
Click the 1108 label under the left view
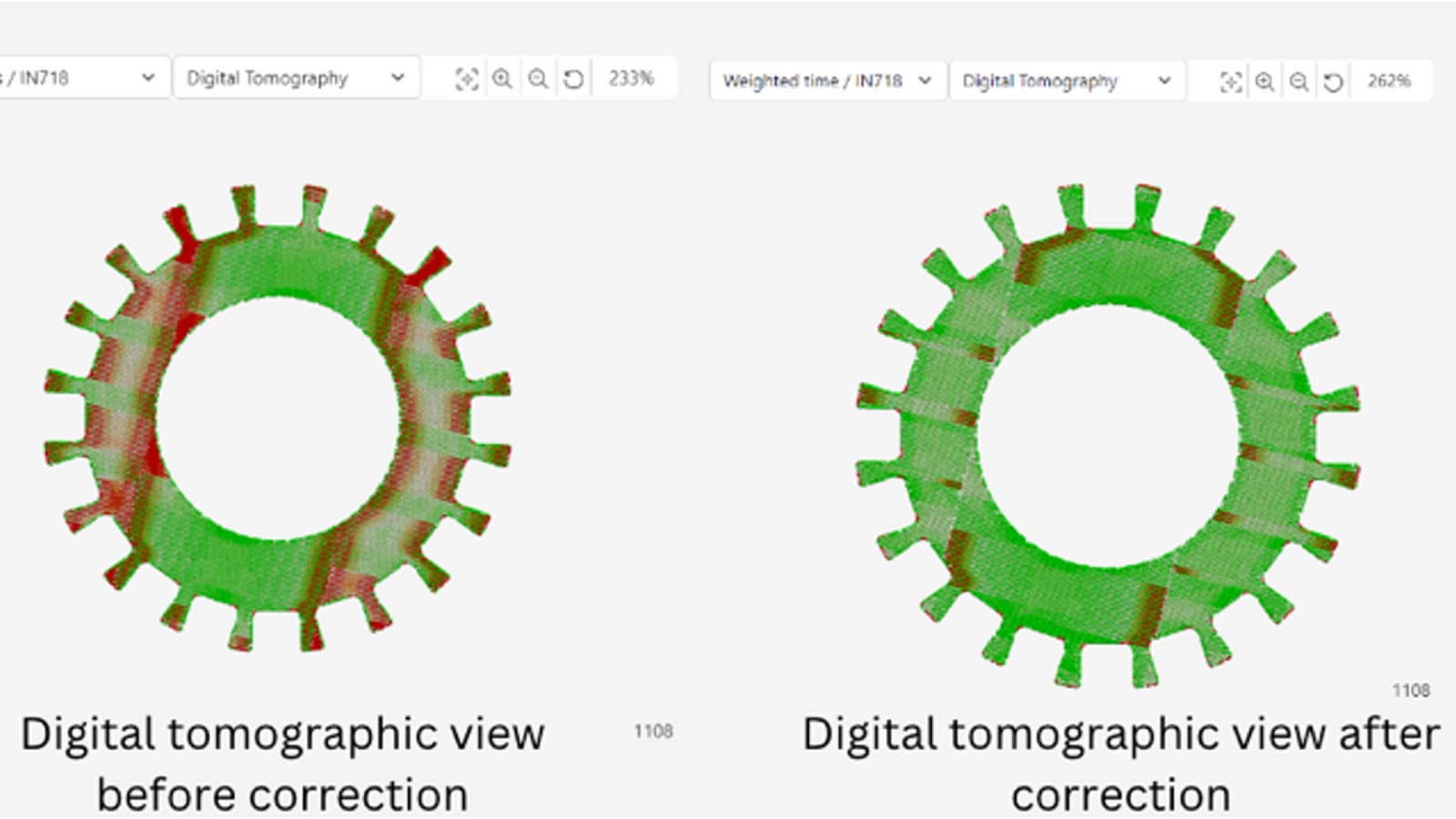[653, 731]
